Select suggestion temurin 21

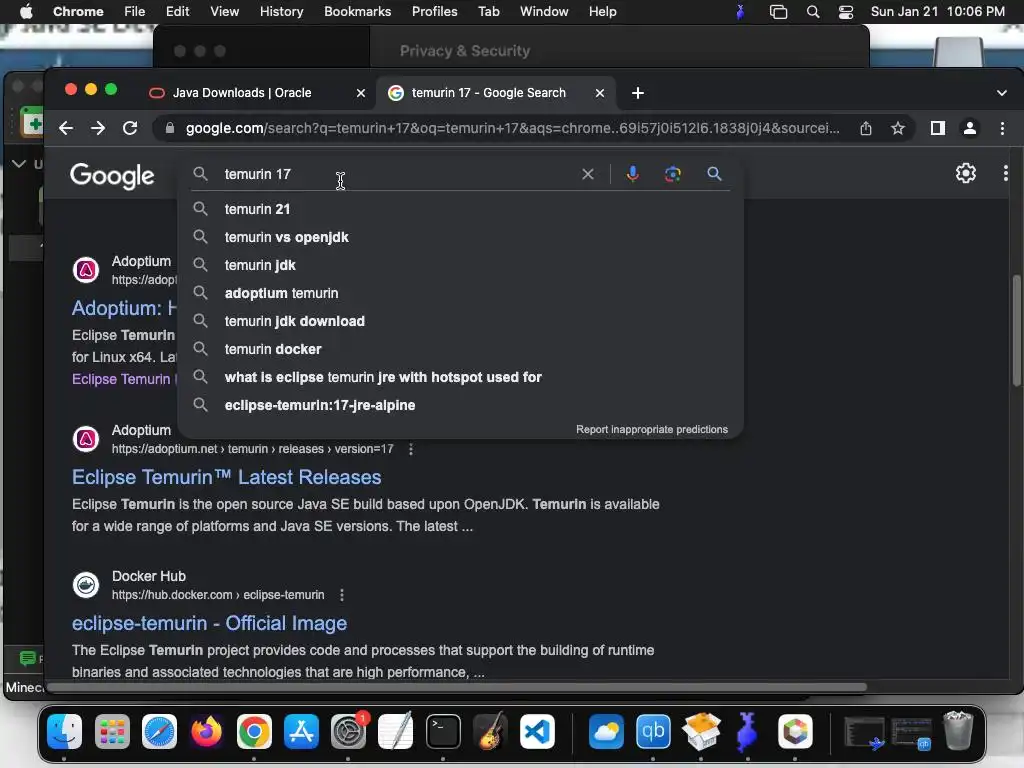click(x=460, y=209)
